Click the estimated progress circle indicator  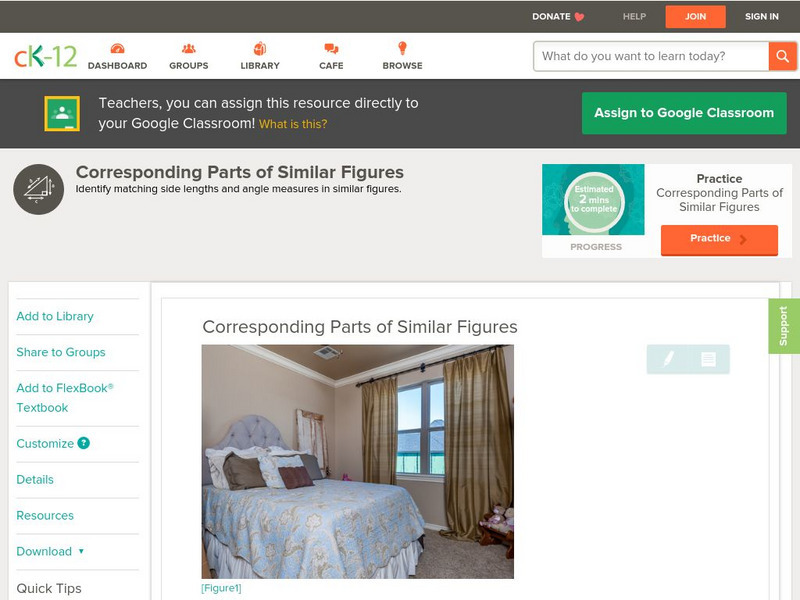tap(594, 199)
